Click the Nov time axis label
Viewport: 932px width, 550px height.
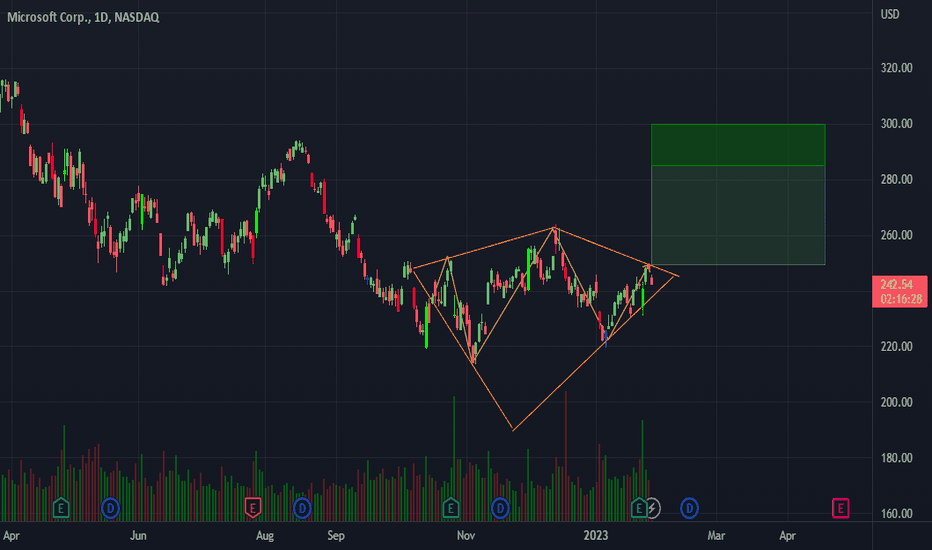point(466,536)
